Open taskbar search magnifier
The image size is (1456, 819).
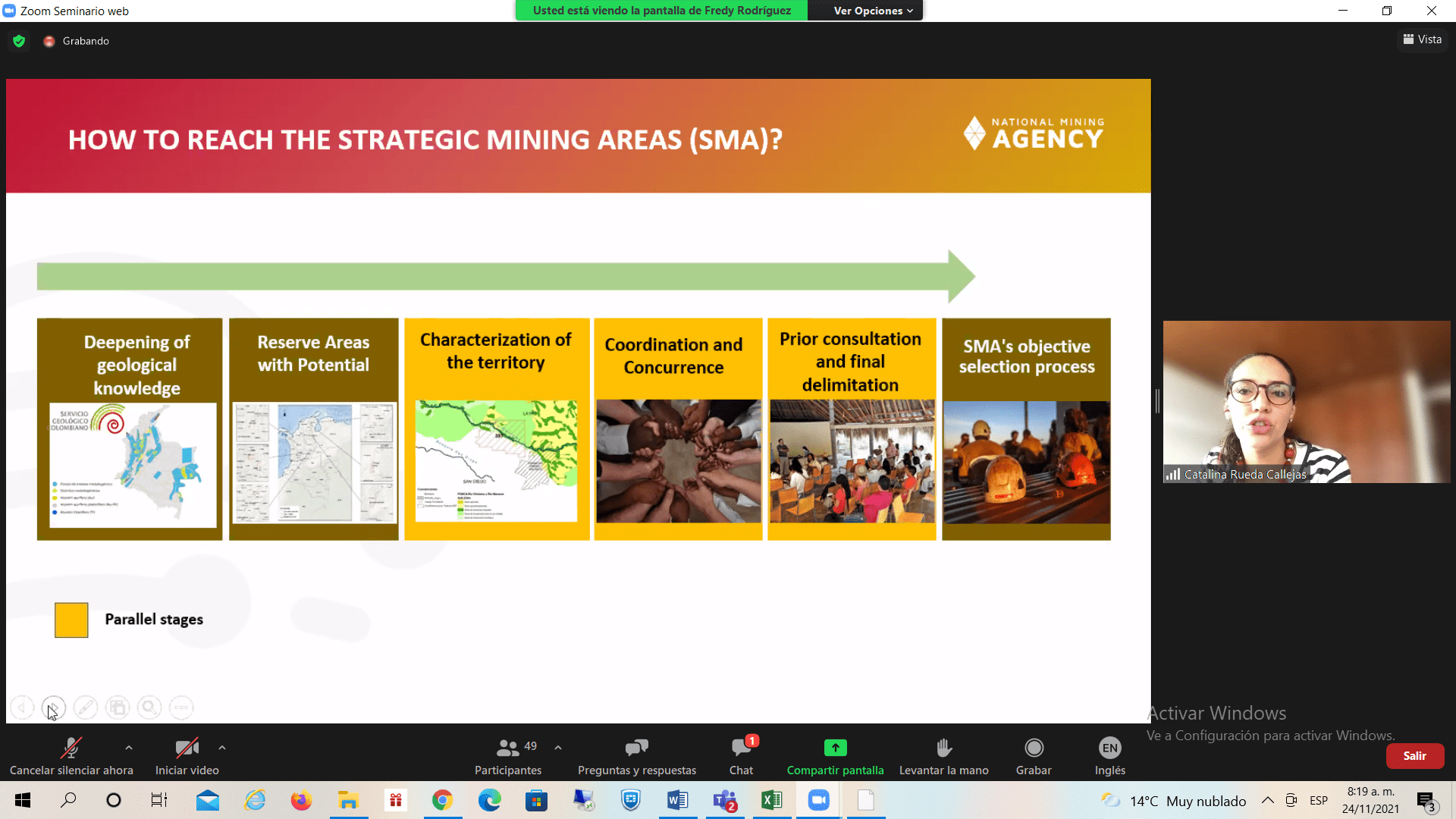pyautogui.click(x=68, y=800)
